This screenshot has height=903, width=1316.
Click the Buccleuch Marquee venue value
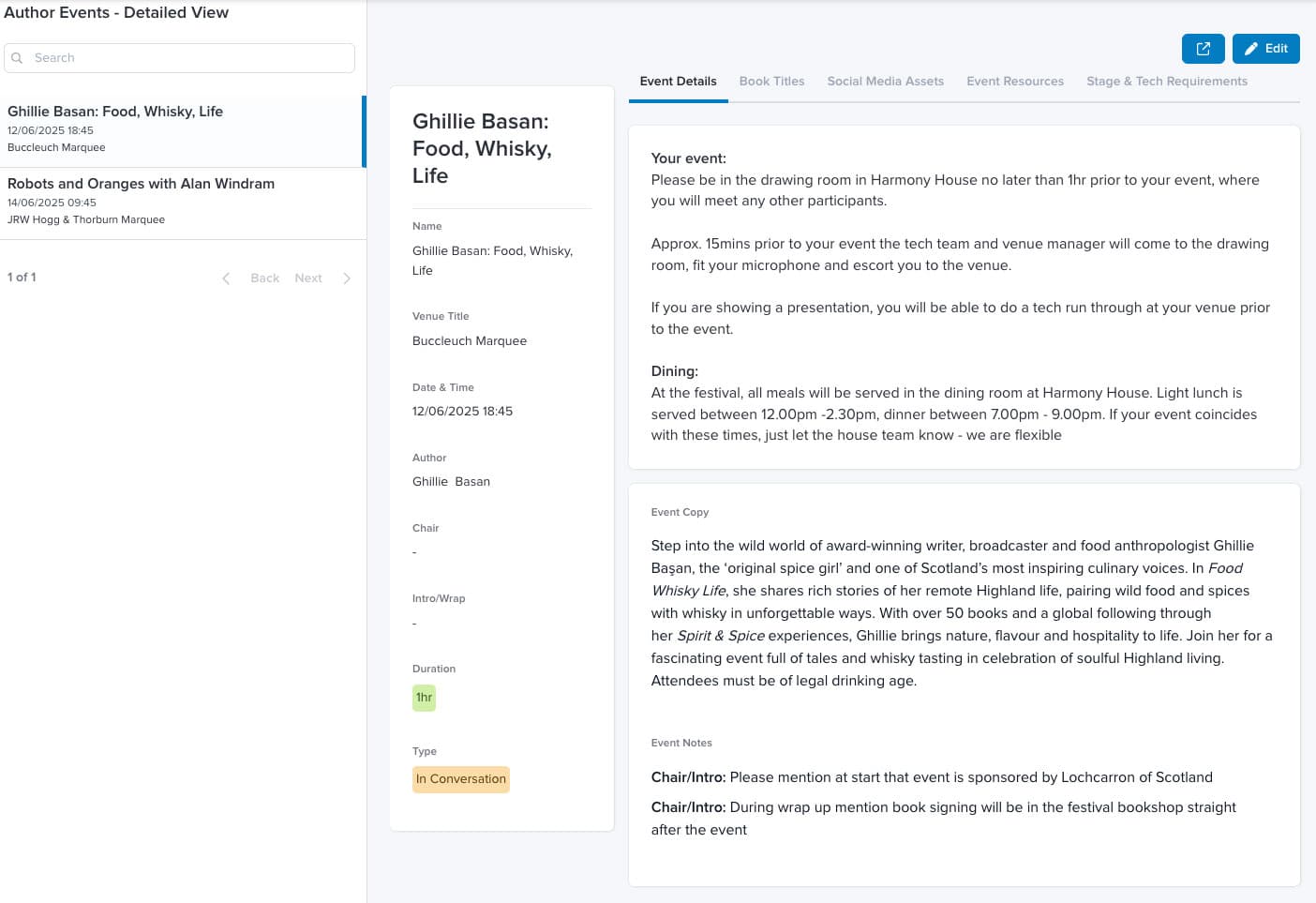click(x=470, y=341)
